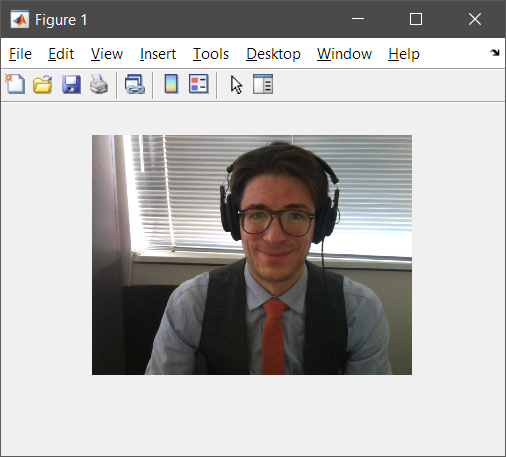Click the displayed webcam image
Image resolution: width=506 pixels, height=457 pixels.
click(x=252, y=255)
